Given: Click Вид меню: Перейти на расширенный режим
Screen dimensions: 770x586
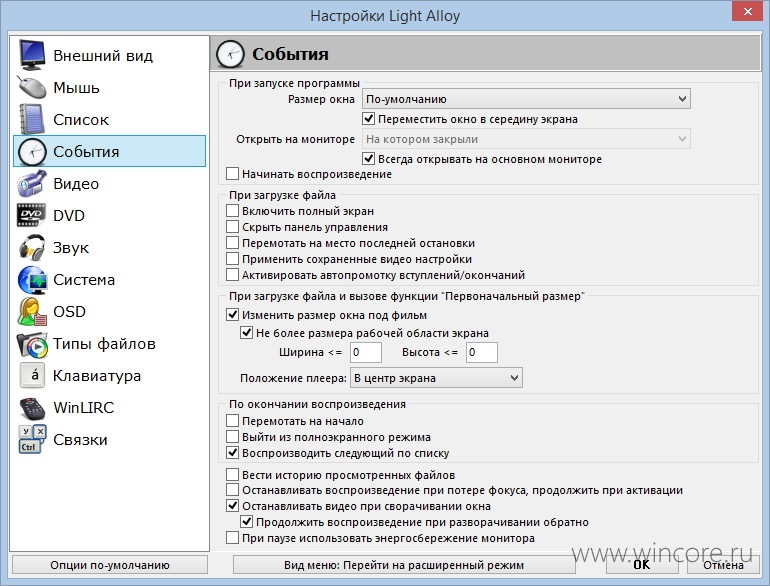Looking at the screenshot, I should click(x=404, y=565).
